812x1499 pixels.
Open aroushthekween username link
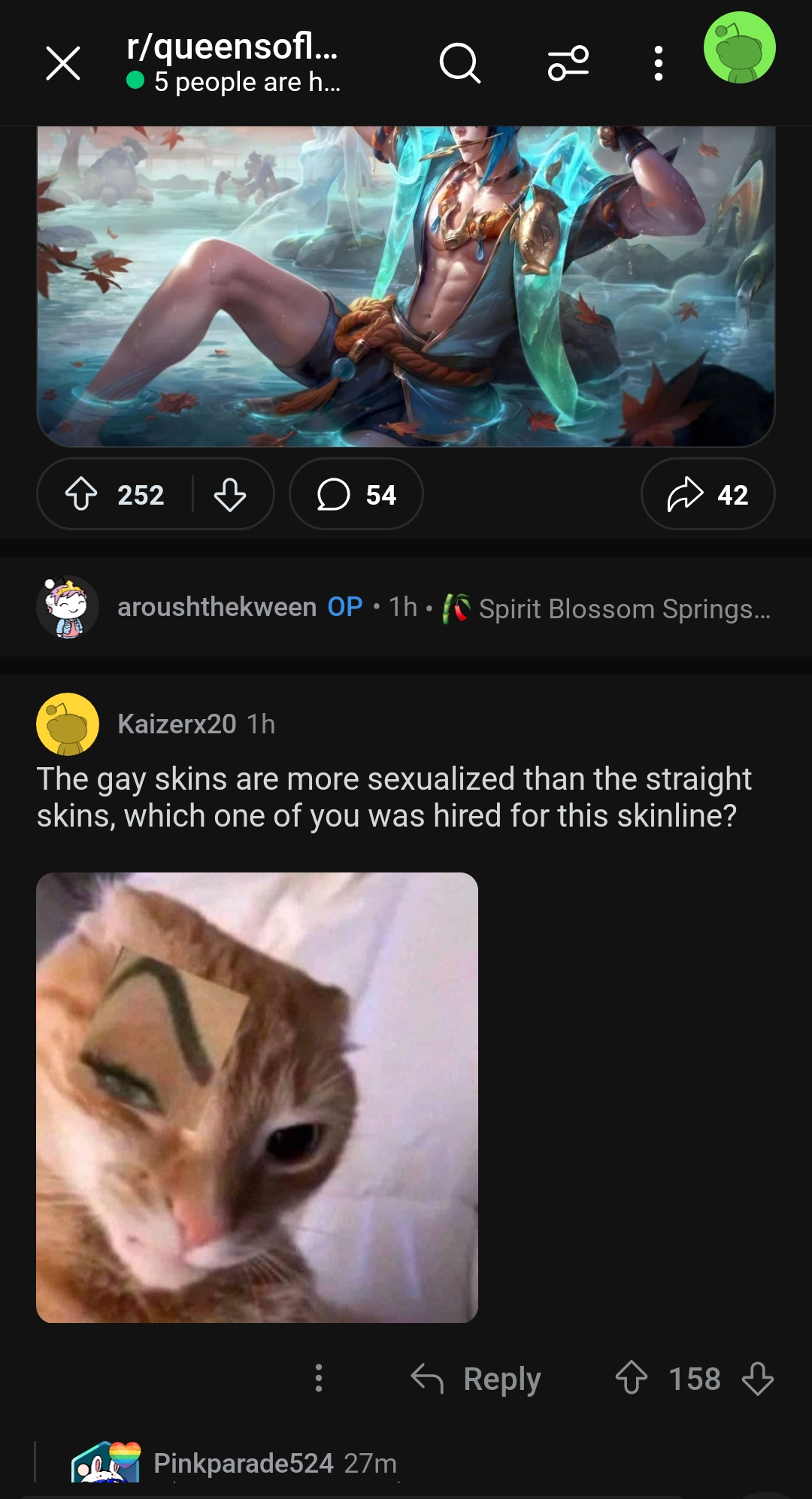(217, 607)
